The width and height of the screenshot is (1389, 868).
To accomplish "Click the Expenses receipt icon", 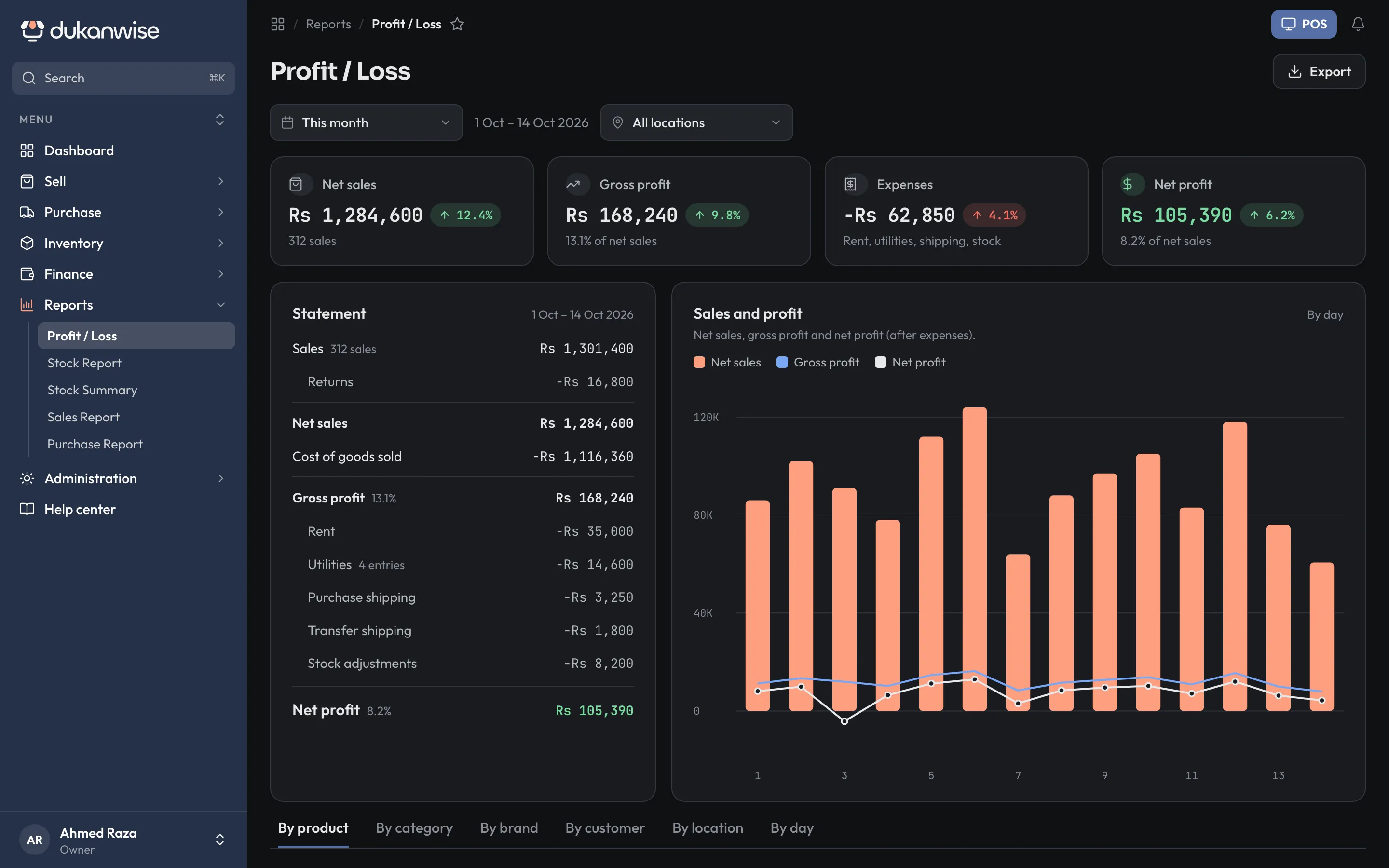I will [x=851, y=184].
